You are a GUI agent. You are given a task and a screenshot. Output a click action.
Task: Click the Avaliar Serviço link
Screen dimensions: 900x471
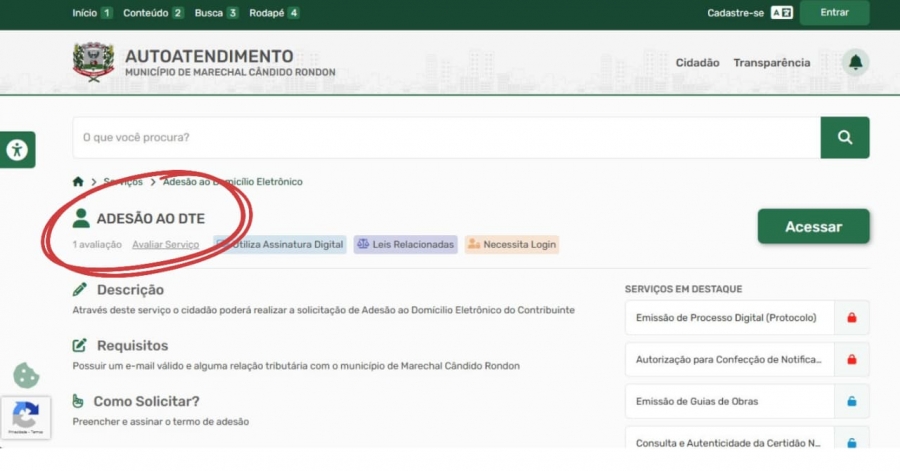pos(165,244)
